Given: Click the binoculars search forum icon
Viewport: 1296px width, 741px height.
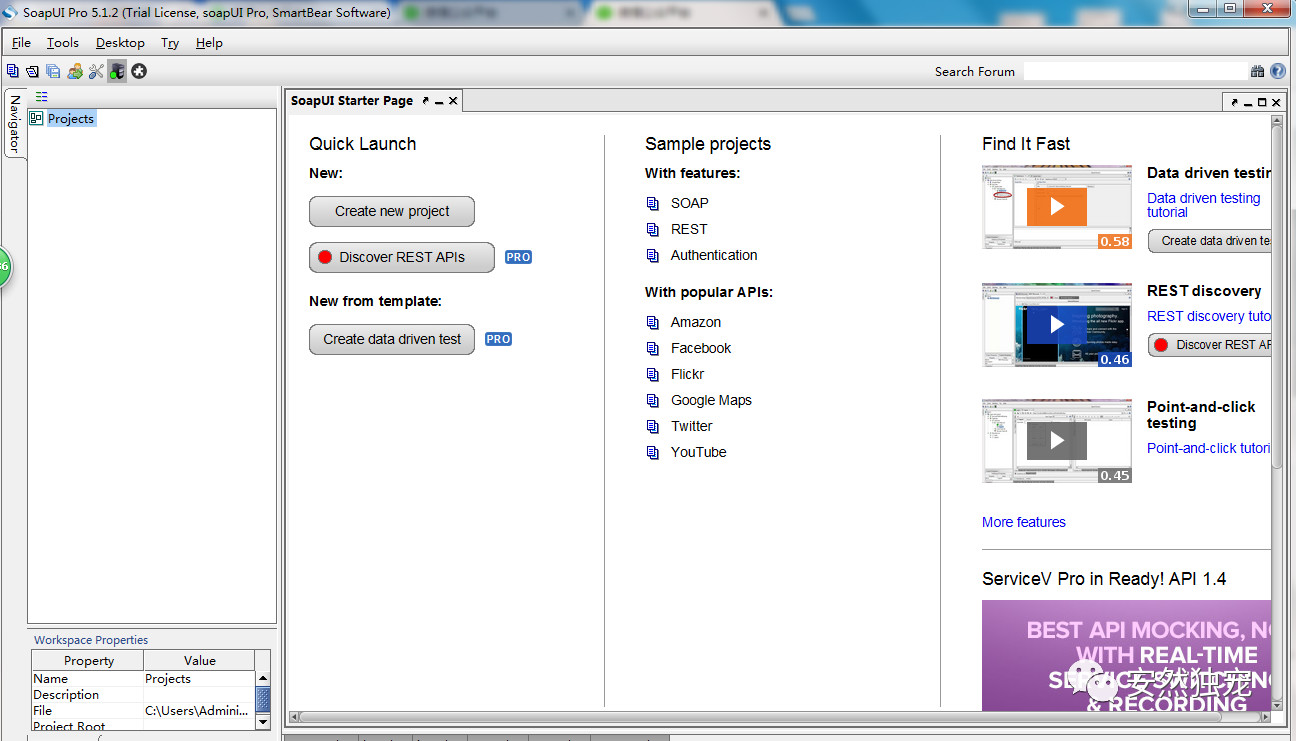Looking at the screenshot, I should click(x=1257, y=71).
